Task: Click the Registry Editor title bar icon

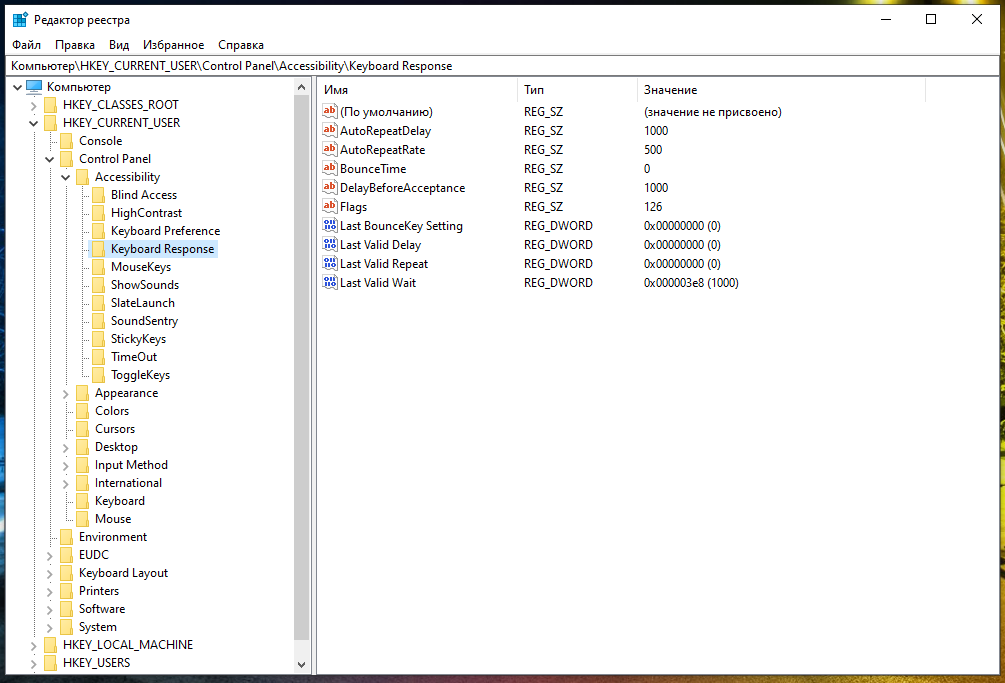Action: (x=20, y=20)
